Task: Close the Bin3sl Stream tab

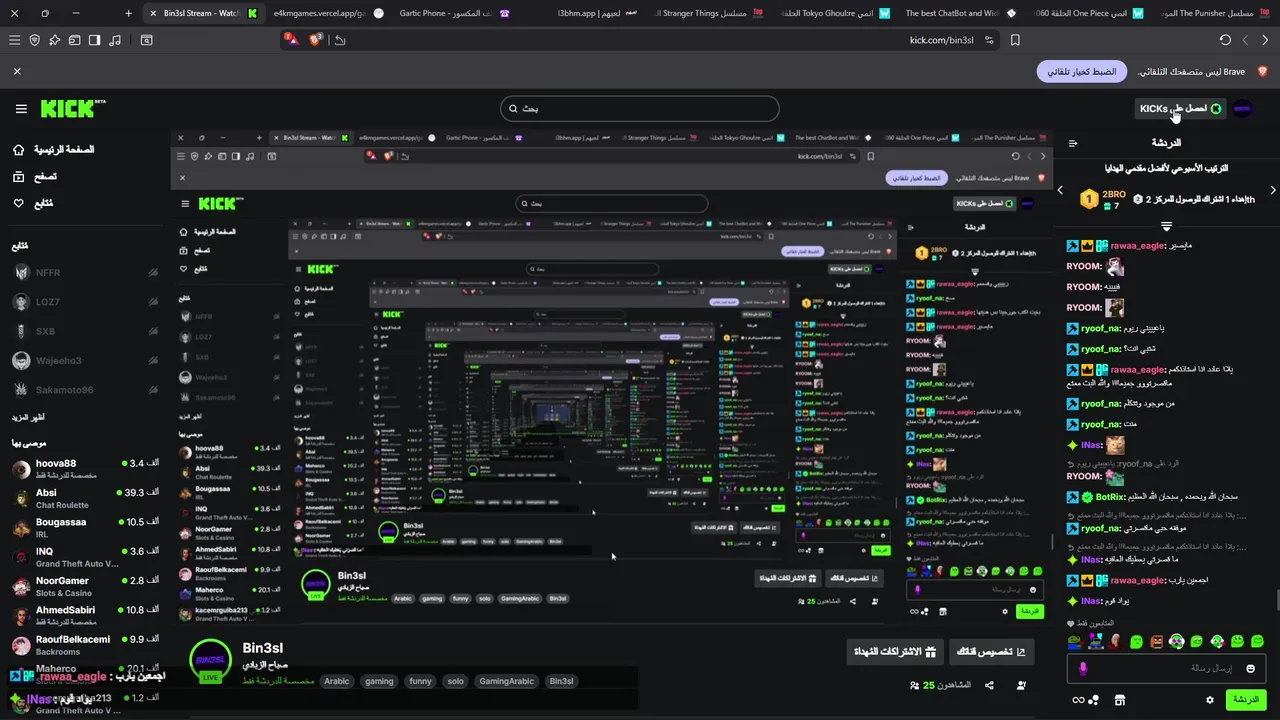Action: (x=154, y=13)
